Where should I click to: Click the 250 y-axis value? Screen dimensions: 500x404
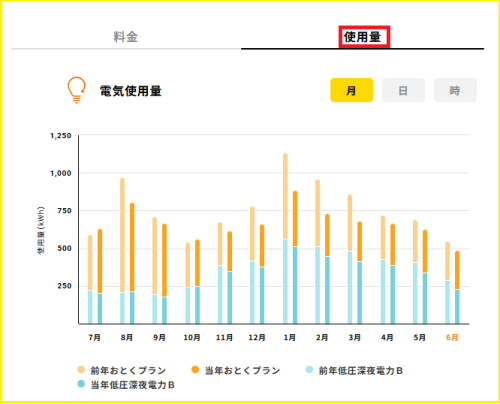coord(64,286)
